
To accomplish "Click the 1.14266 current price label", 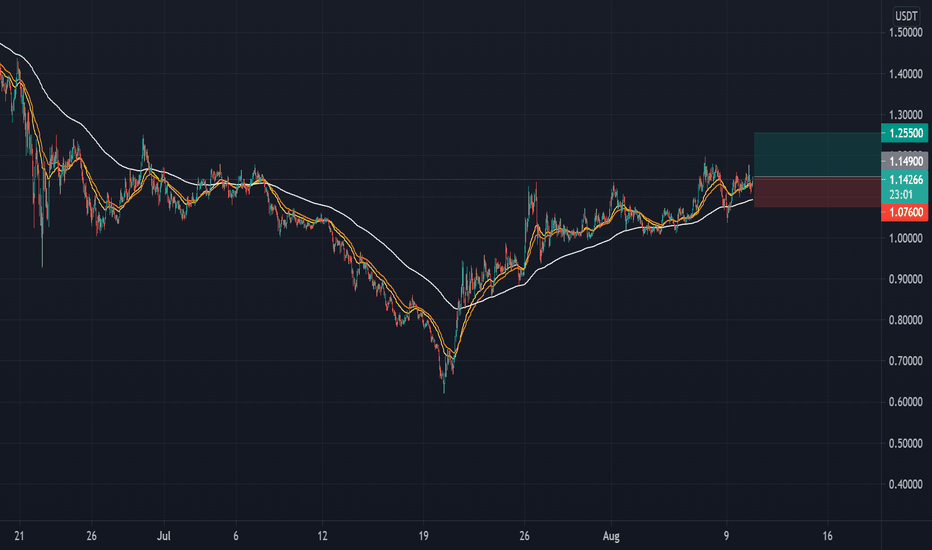I will tap(905, 180).
